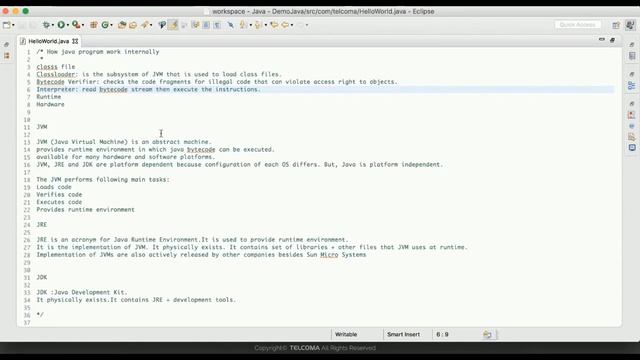Toggle the breadcrumb icon in toolbar
640x360 pixels.
tap(162, 25)
